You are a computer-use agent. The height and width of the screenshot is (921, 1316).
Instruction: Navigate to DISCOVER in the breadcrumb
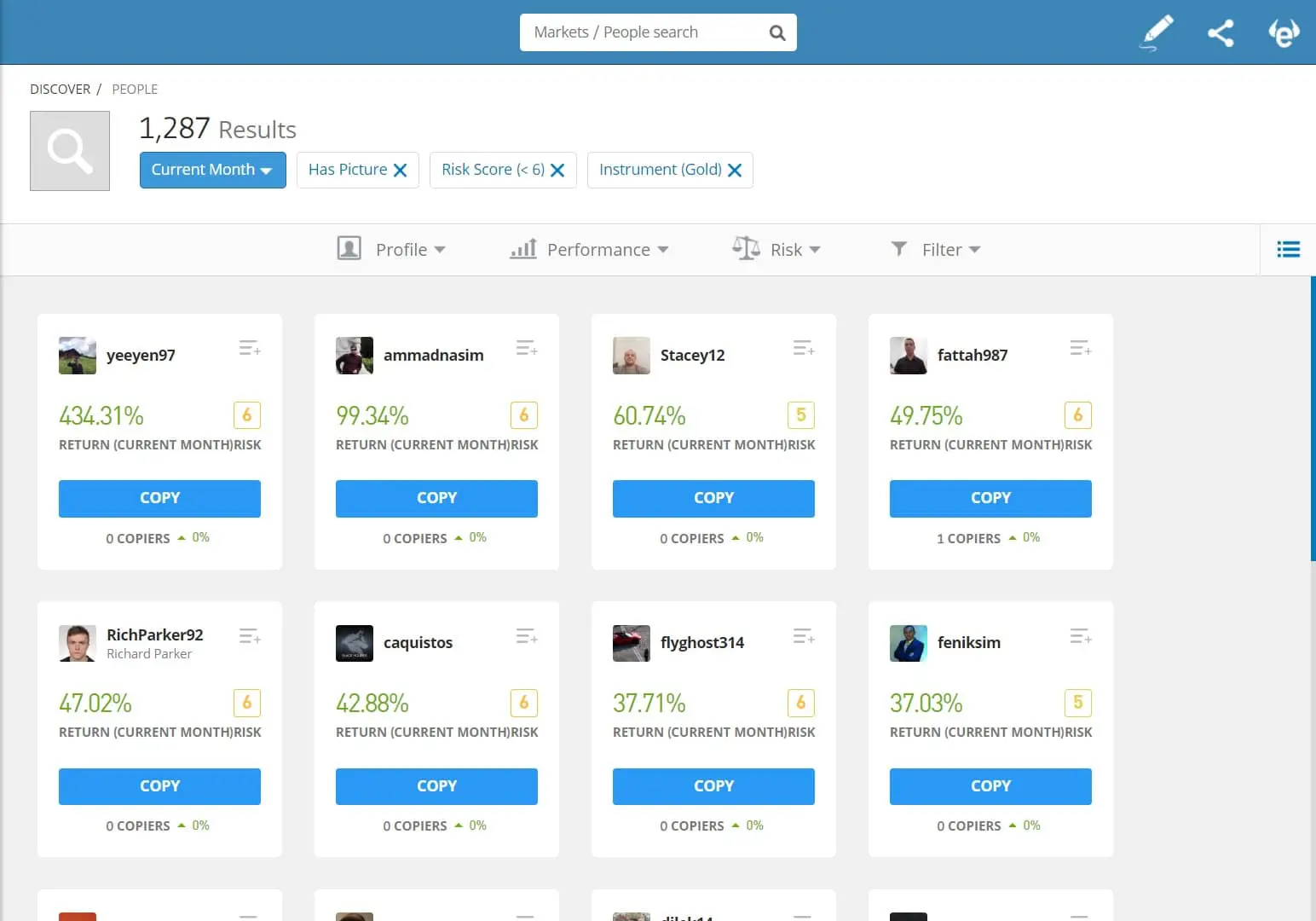coord(60,89)
